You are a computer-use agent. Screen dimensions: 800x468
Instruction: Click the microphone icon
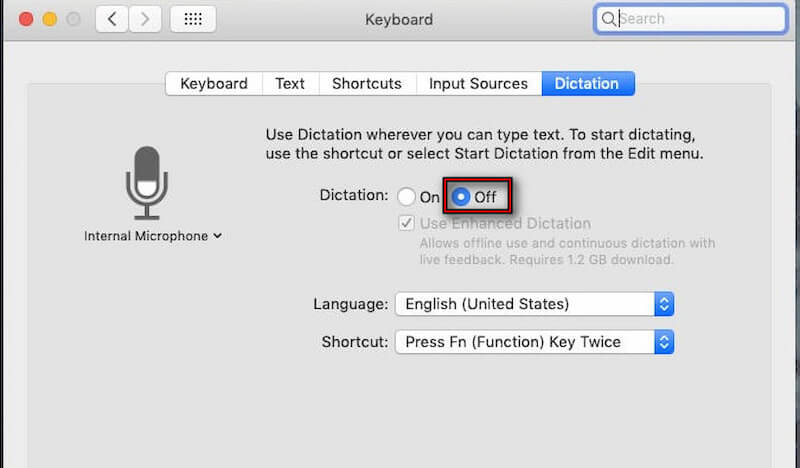[146, 182]
